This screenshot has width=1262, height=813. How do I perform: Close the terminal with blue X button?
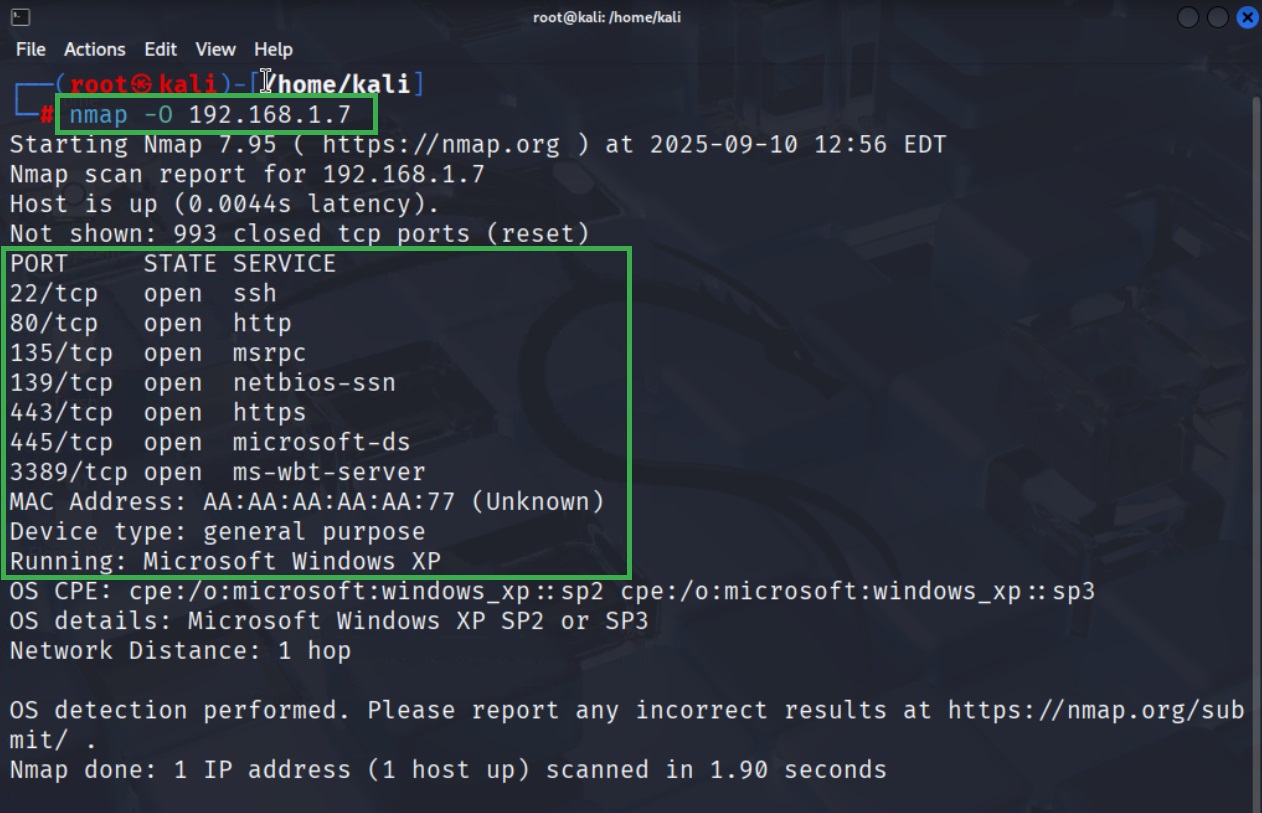pyautogui.click(x=1246, y=17)
